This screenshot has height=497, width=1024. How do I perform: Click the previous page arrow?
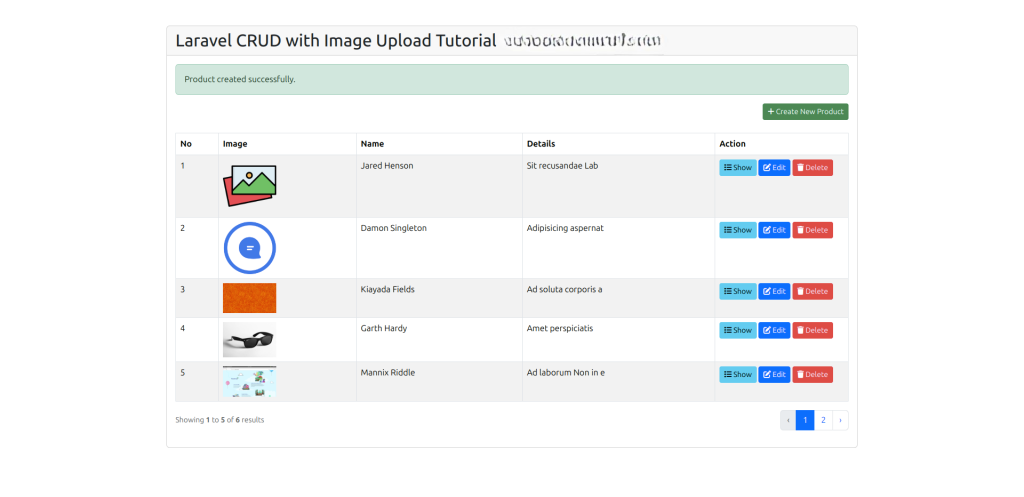[788, 420]
